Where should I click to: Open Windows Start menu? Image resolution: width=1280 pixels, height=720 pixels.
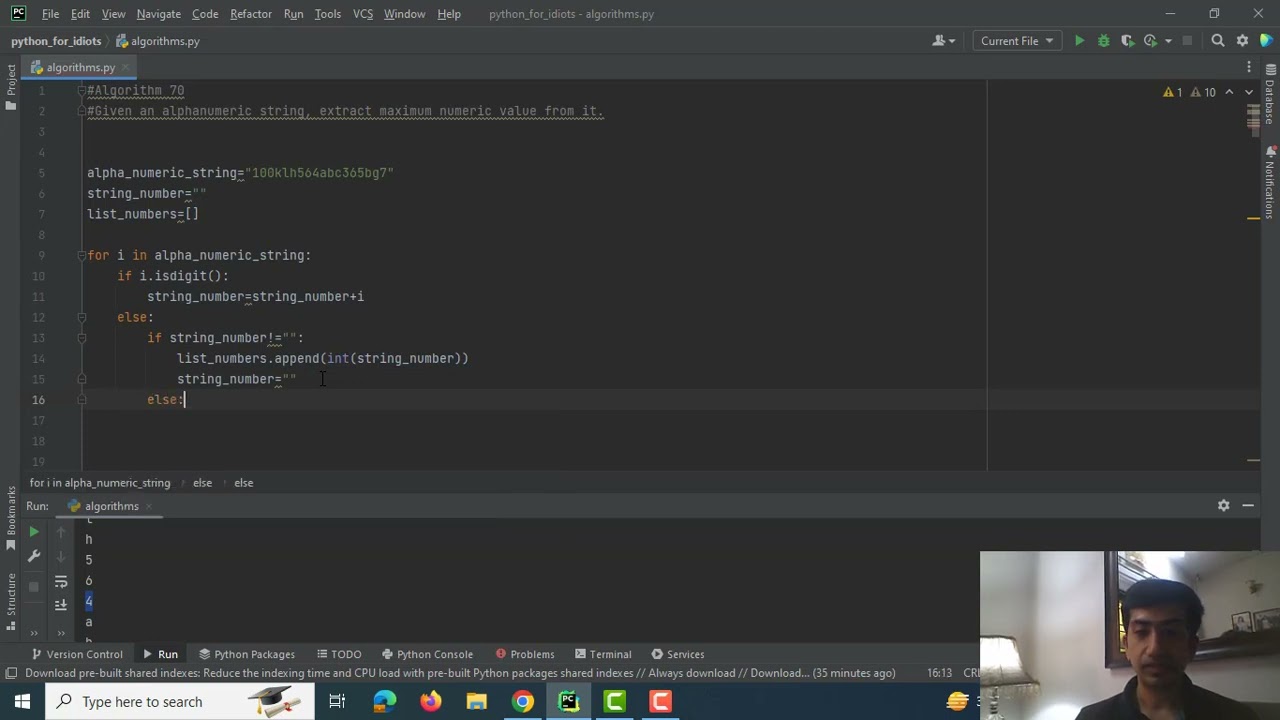[x=22, y=702]
